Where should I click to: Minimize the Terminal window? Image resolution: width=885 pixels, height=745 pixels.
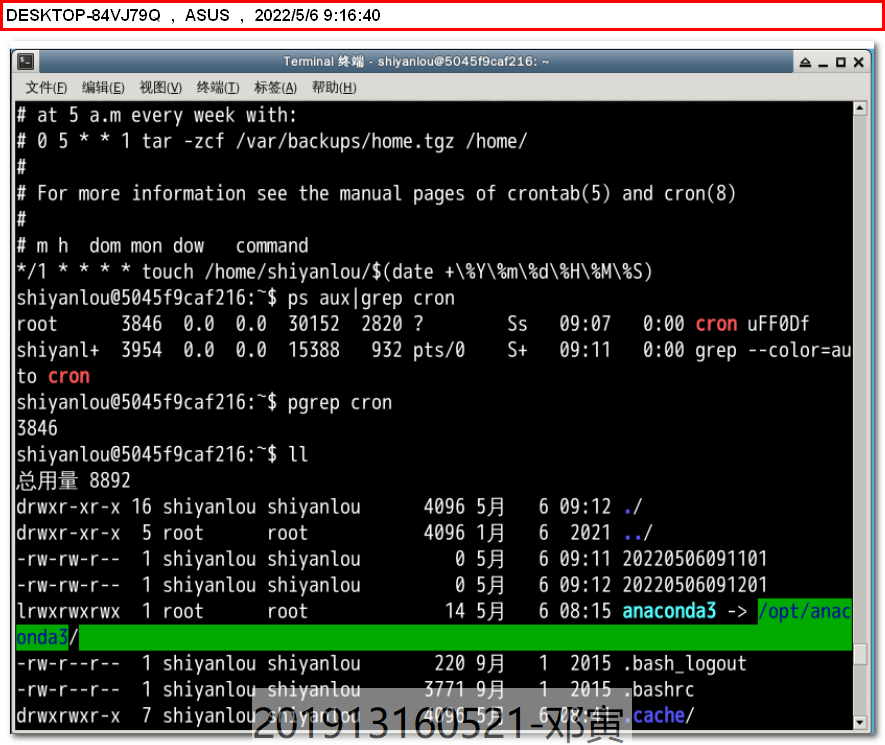[823, 62]
